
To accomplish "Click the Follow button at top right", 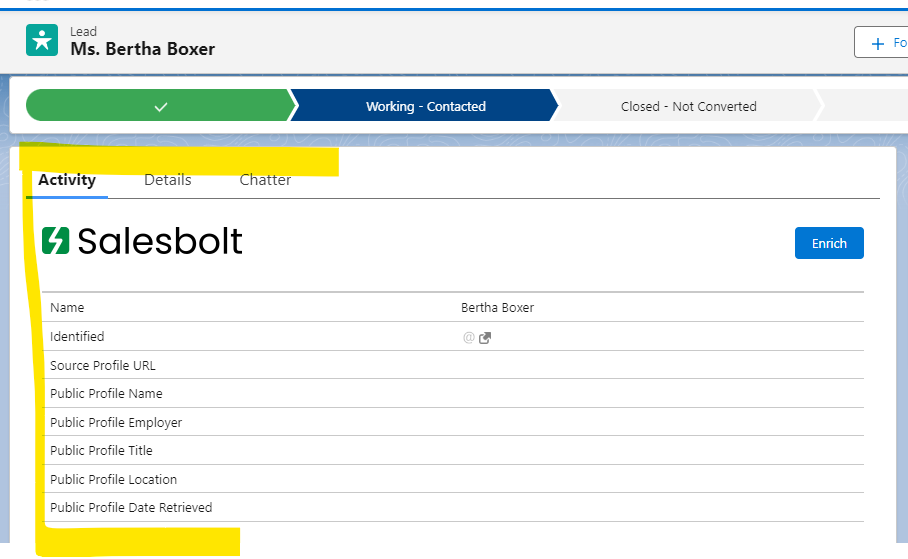I will pyautogui.click(x=881, y=42).
